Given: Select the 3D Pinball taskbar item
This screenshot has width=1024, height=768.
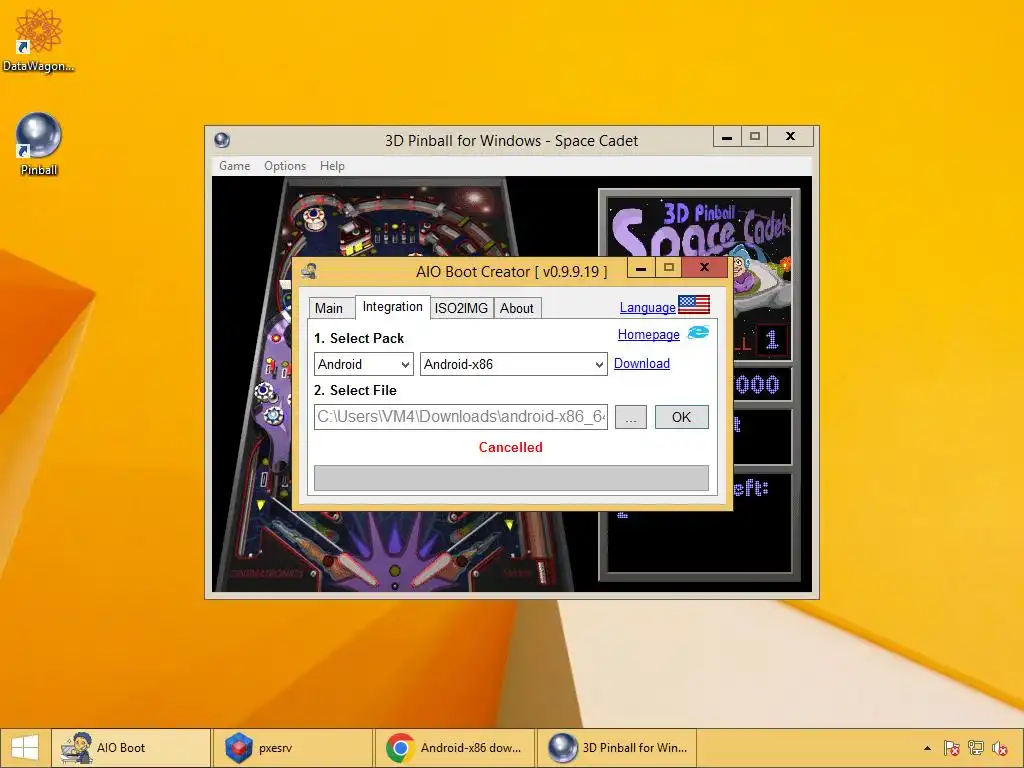Looking at the screenshot, I should 616,748.
